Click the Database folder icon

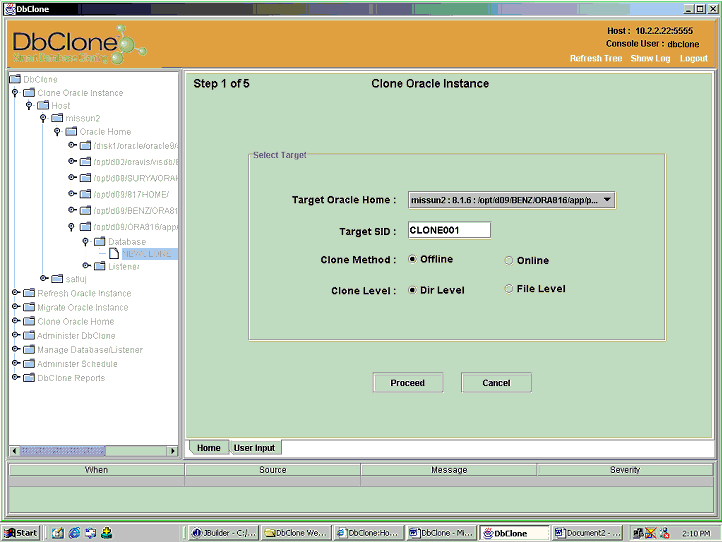[99, 241]
